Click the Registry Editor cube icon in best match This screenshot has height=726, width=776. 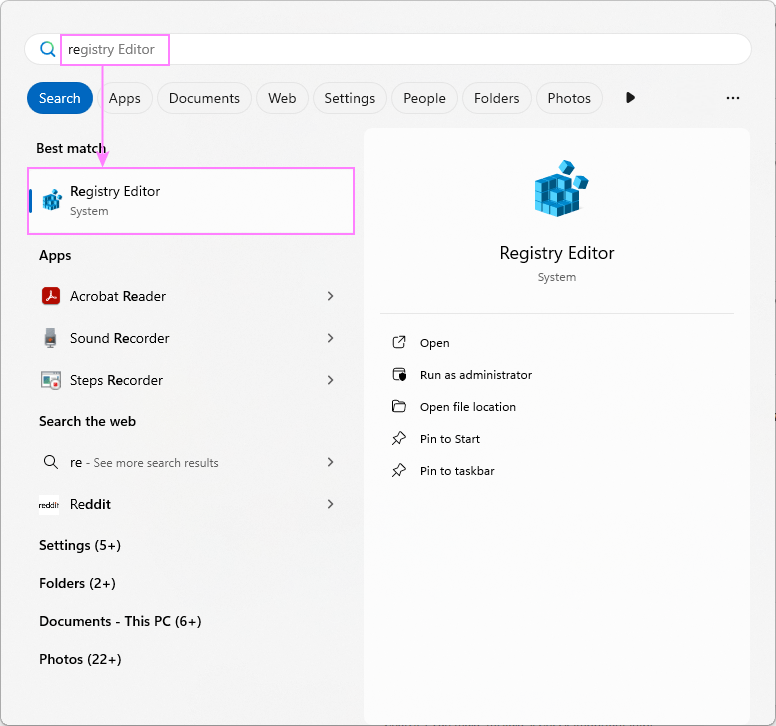click(52, 200)
